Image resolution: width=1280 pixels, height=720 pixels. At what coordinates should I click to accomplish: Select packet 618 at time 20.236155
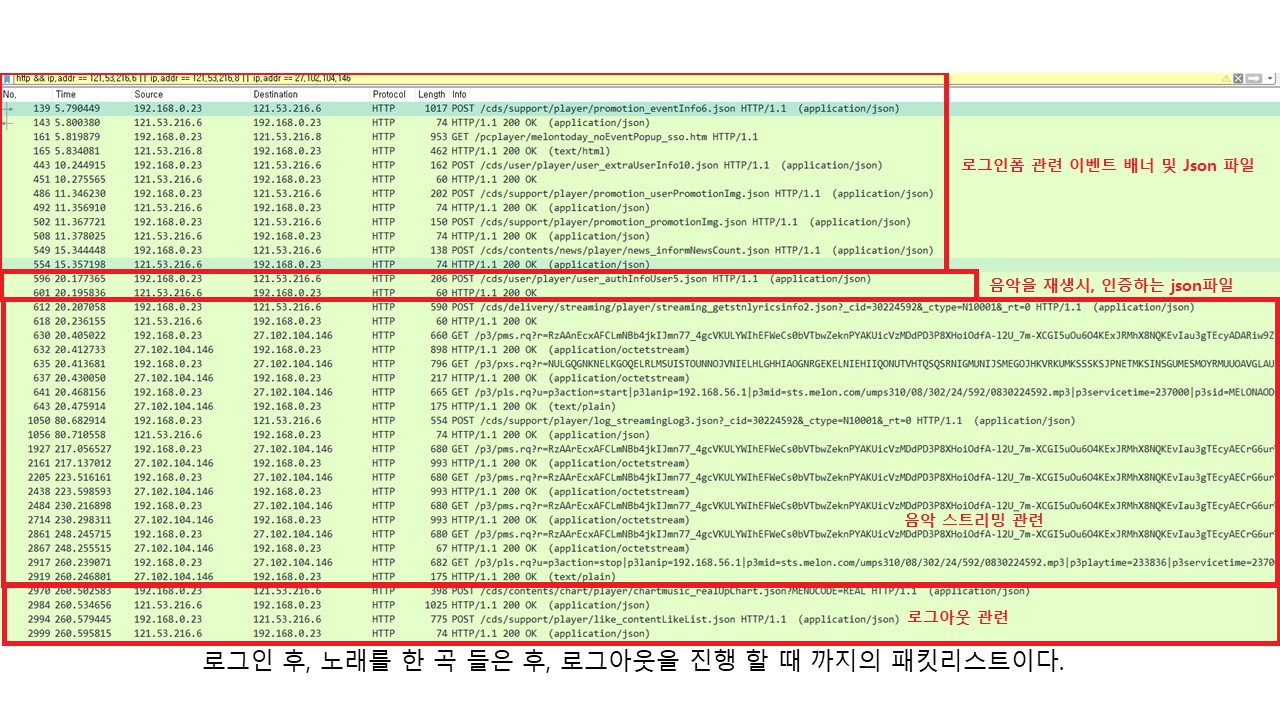(640, 322)
